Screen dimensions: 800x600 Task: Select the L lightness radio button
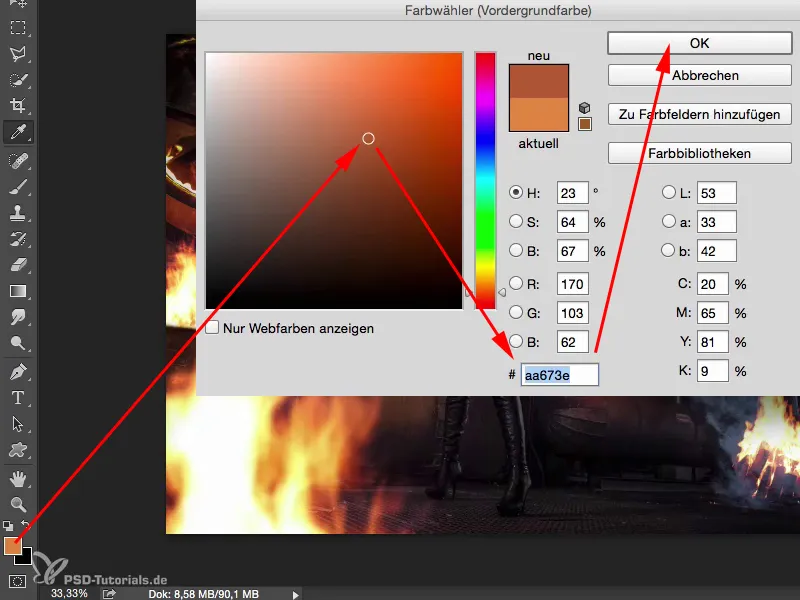coord(668,192)
